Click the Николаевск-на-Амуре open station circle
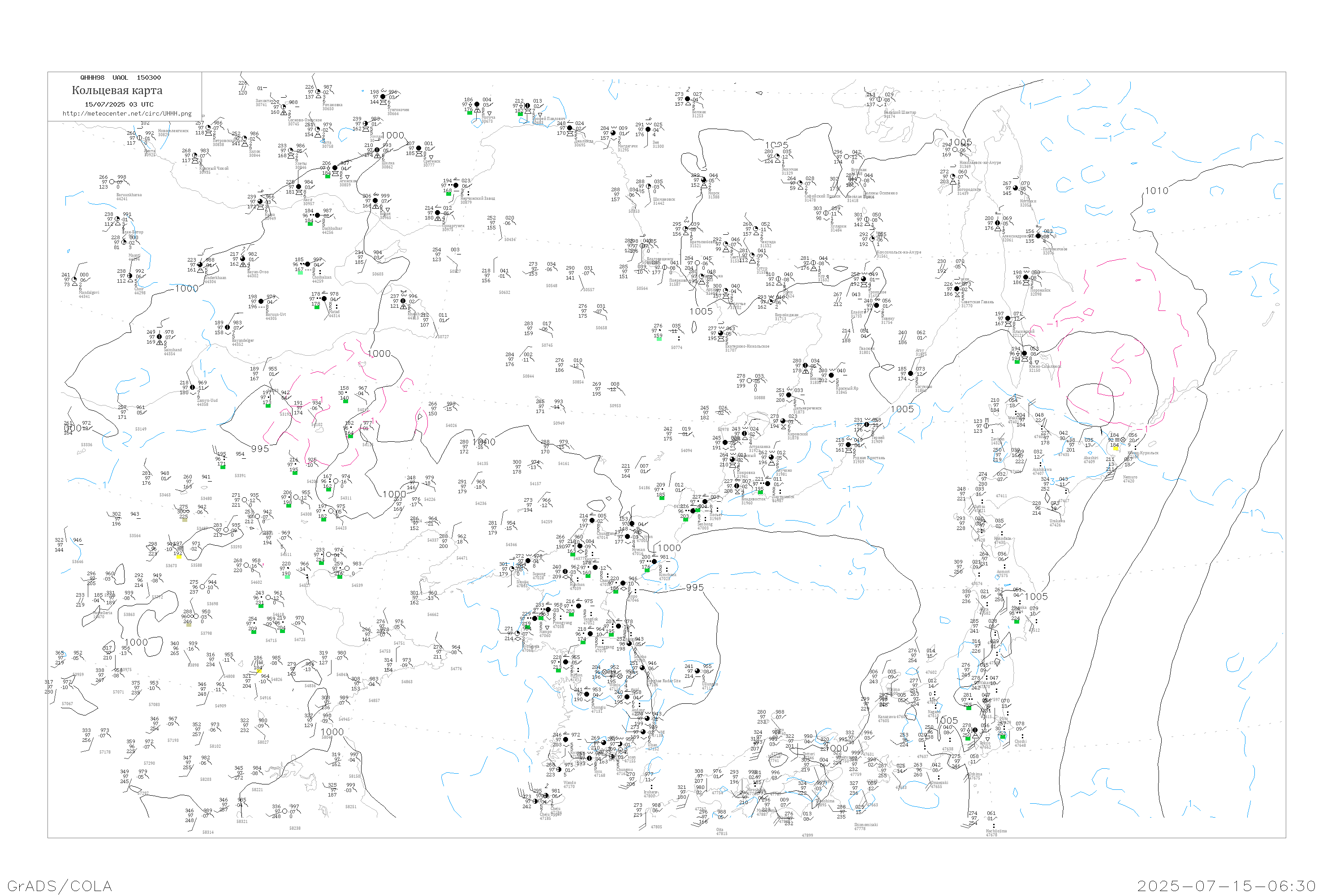The image size is (1344, 896). point(955,150)
